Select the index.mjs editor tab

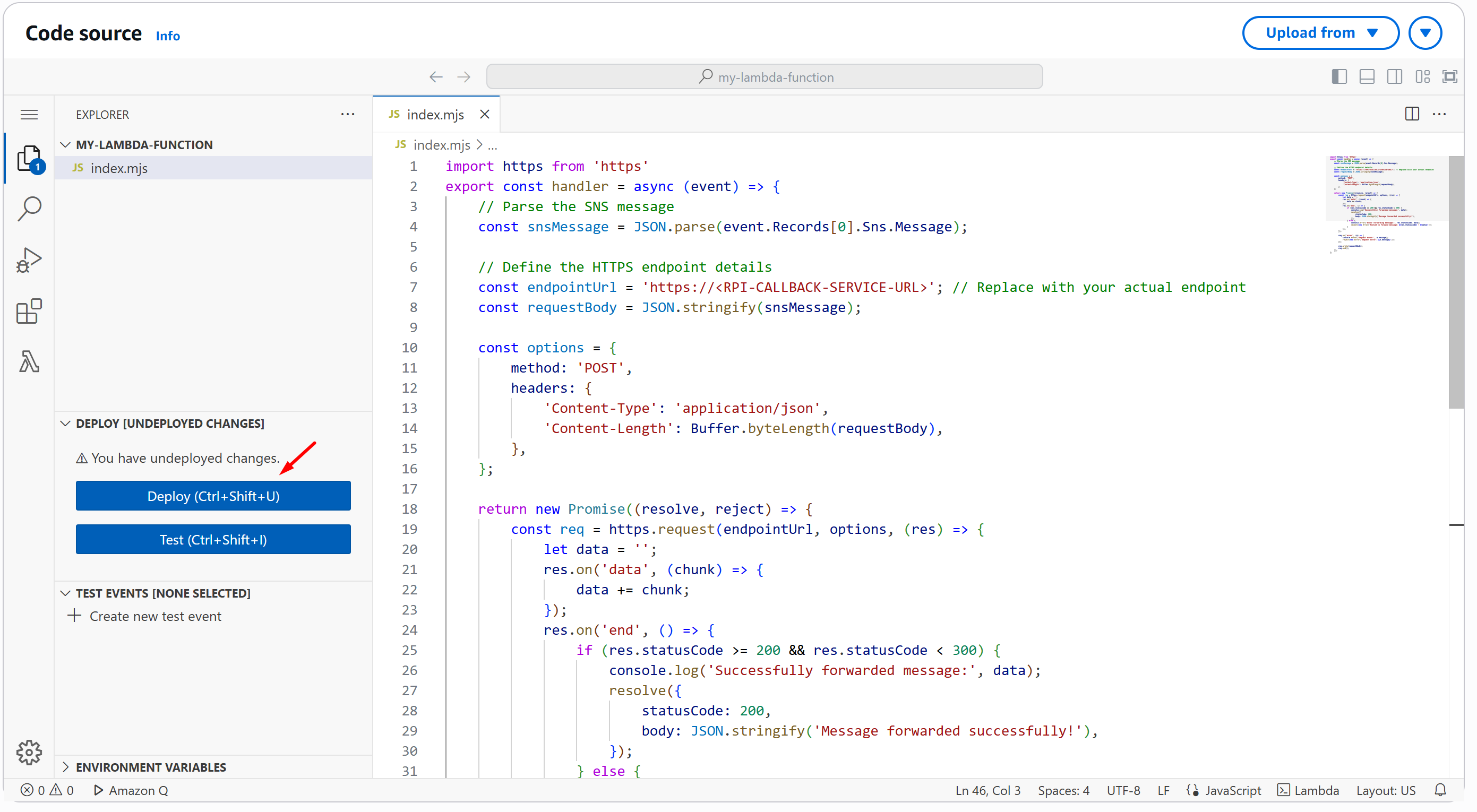434,115
